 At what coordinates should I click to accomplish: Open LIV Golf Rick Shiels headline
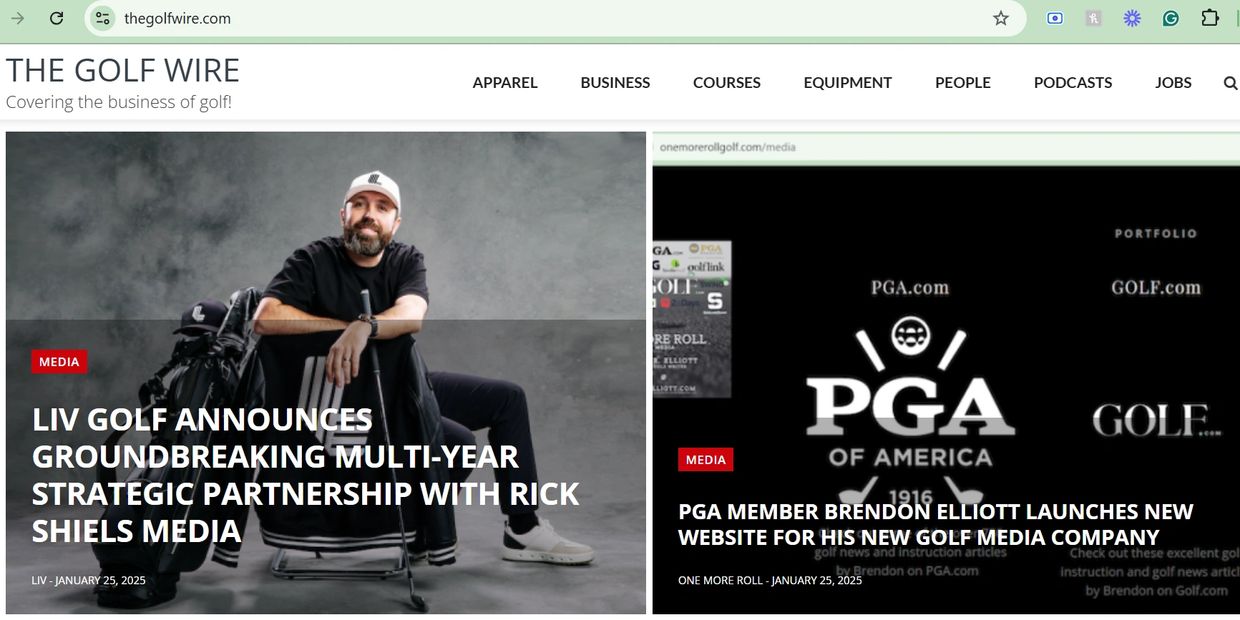tap(306, 475)
